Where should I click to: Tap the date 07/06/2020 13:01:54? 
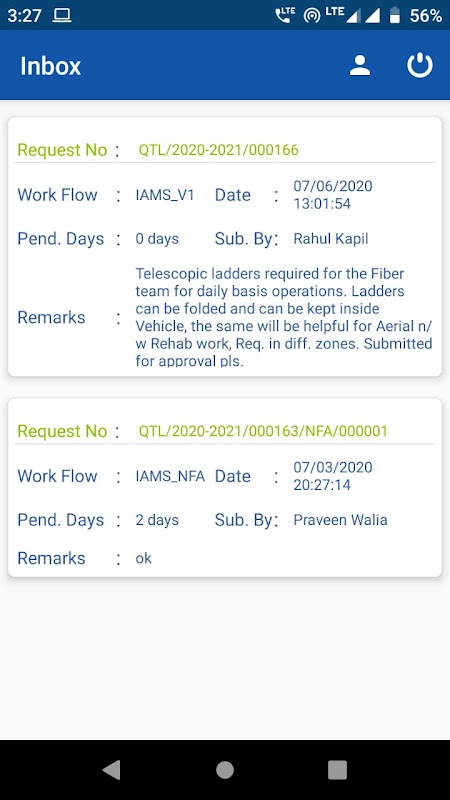click(x=333, y=195)
